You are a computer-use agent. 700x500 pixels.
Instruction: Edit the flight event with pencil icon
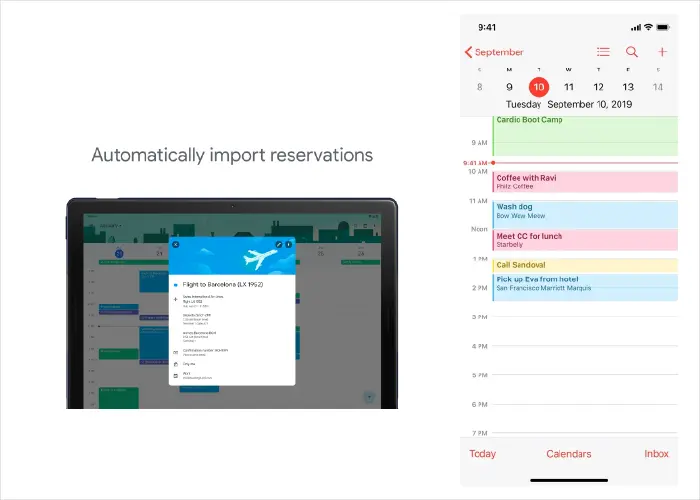tap(279, 244)
